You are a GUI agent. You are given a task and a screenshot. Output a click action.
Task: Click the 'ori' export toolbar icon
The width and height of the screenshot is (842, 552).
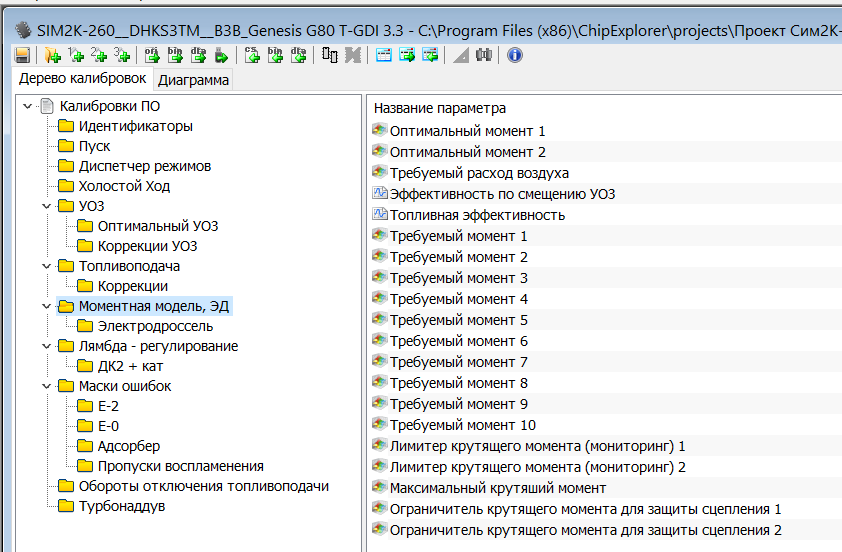pyautogui.click(x=153, y=56)
